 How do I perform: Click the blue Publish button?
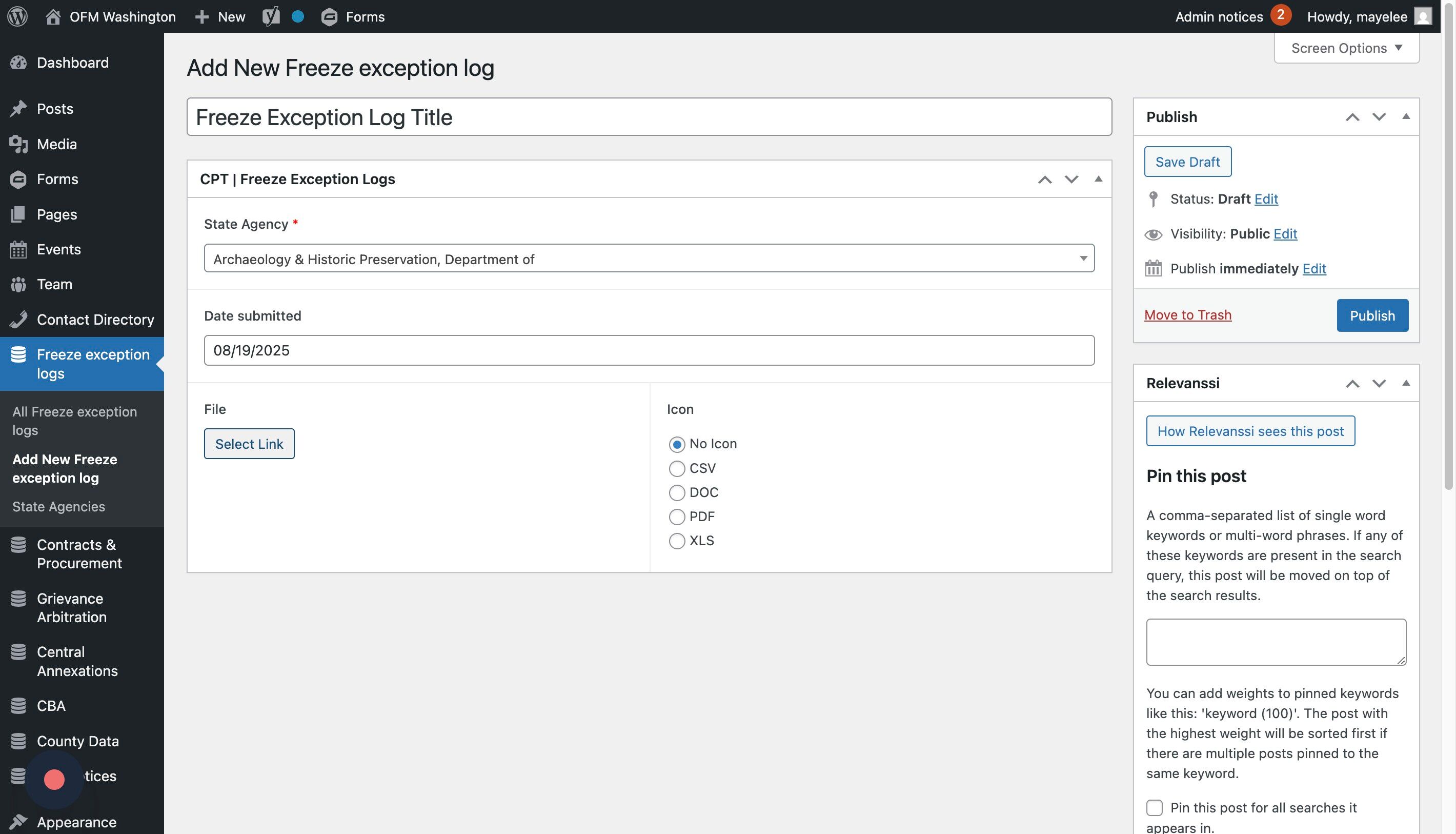coord(1372,315)
